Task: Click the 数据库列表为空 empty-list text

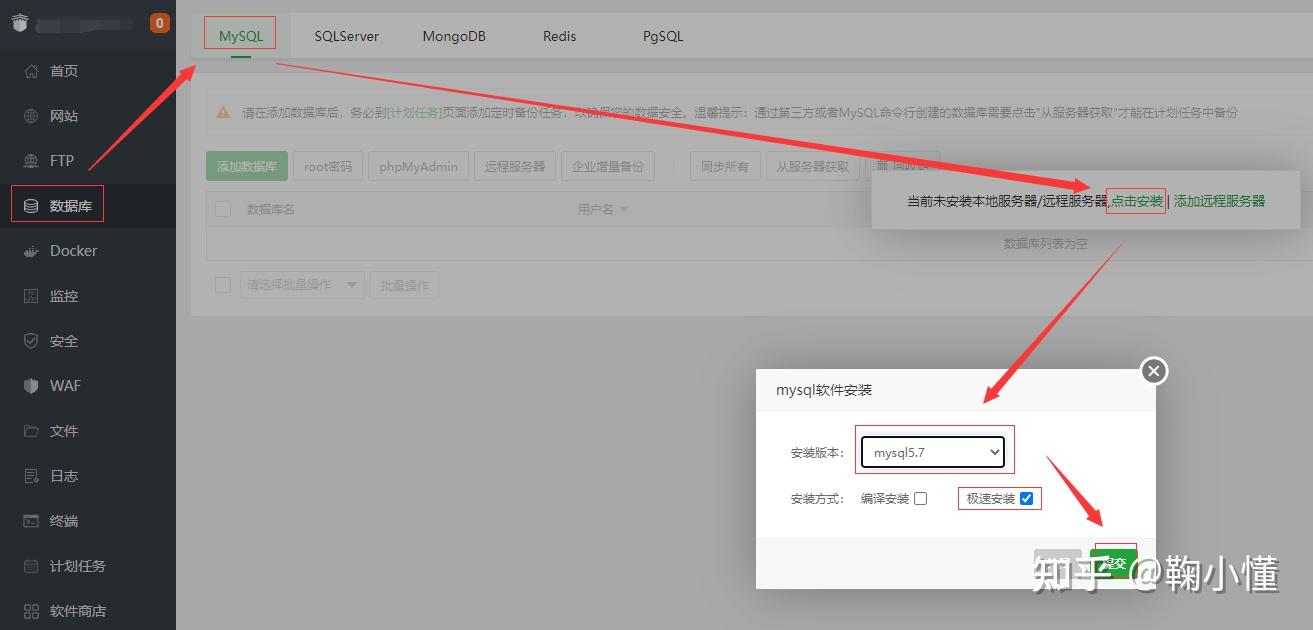Action: tap(1045, 243)
